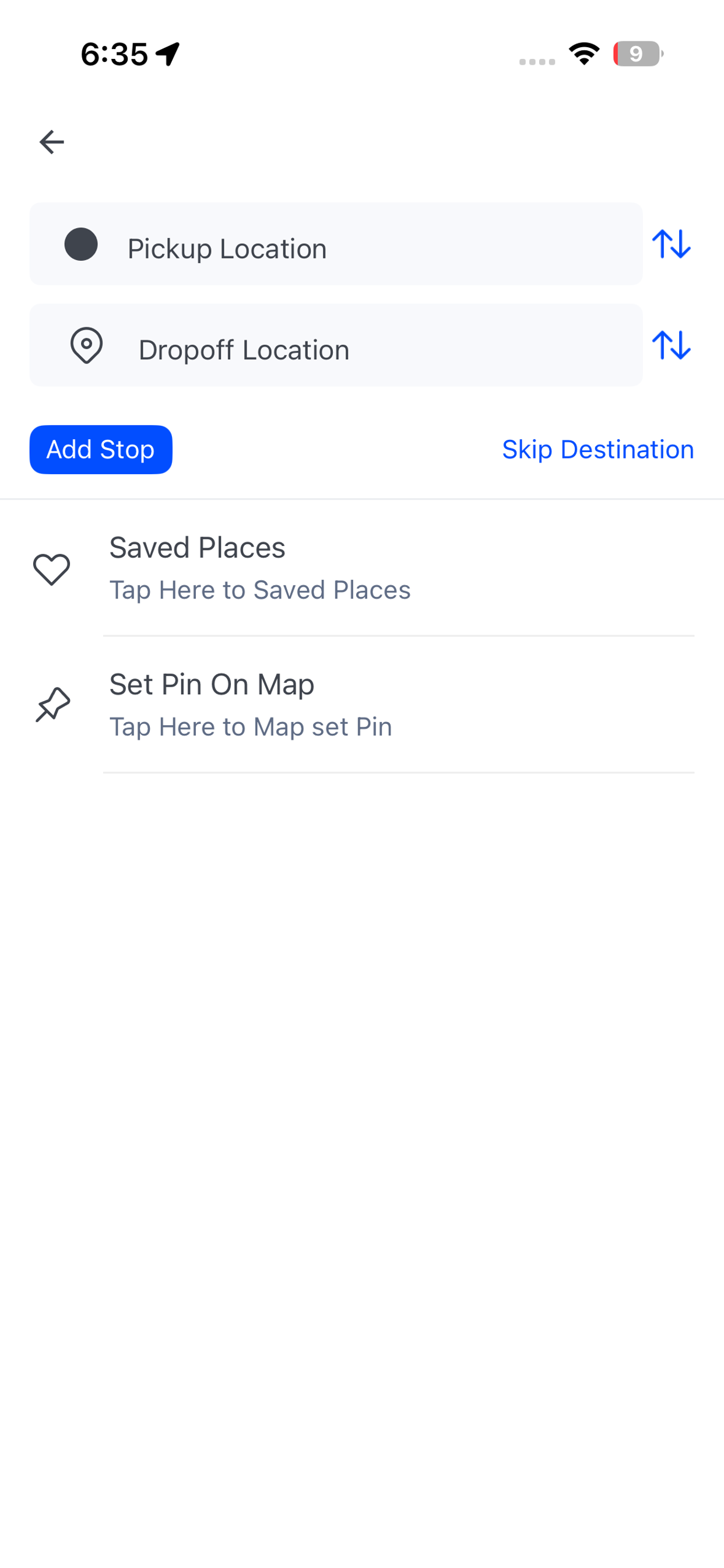Tap the cellular signal dots indicator
724x1568 pixels.
(x=537, y=61)
